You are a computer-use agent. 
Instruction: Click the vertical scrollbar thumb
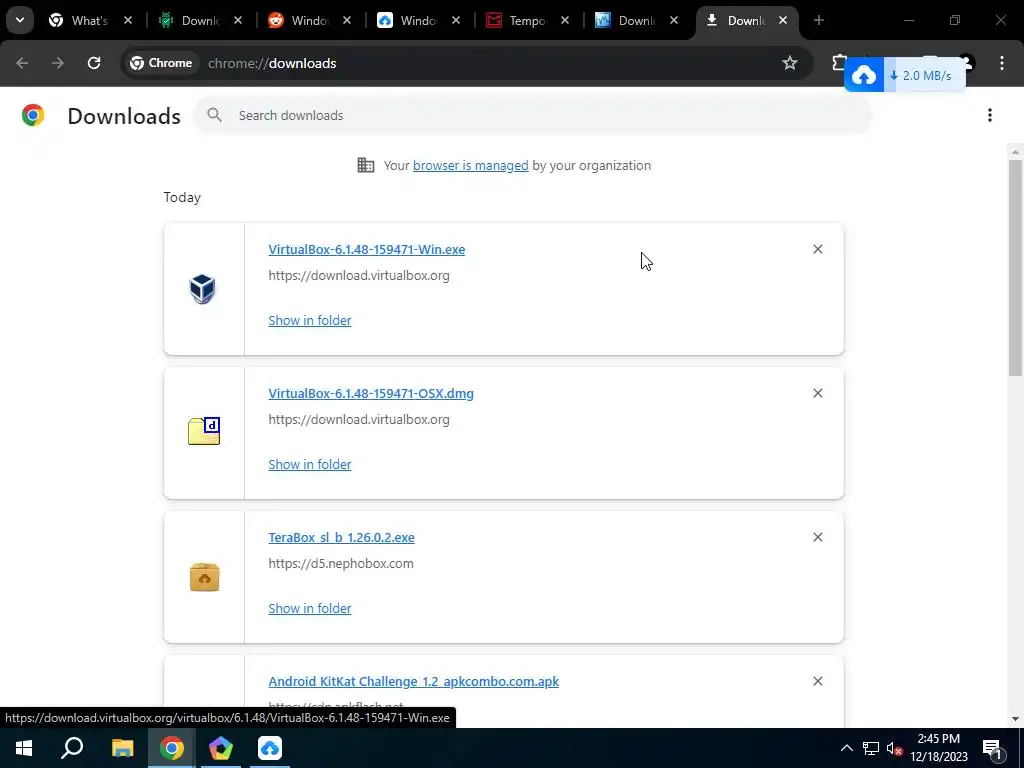1015,268
